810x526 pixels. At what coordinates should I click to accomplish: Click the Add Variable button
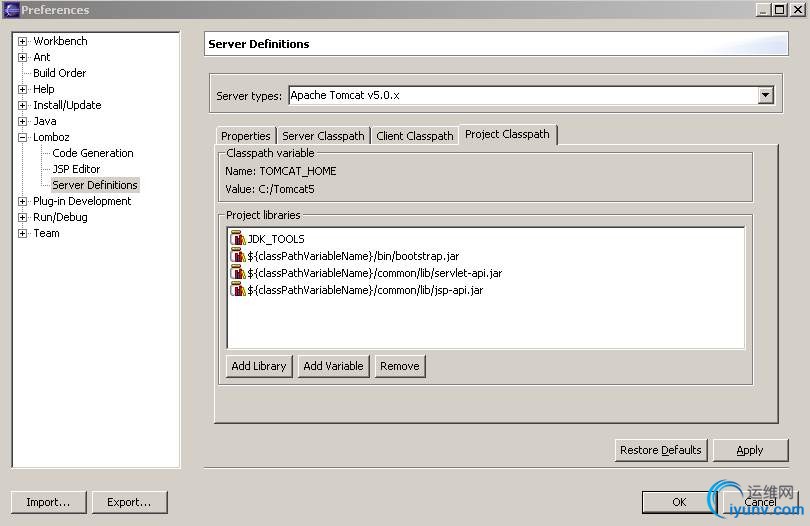coord(333,366)
